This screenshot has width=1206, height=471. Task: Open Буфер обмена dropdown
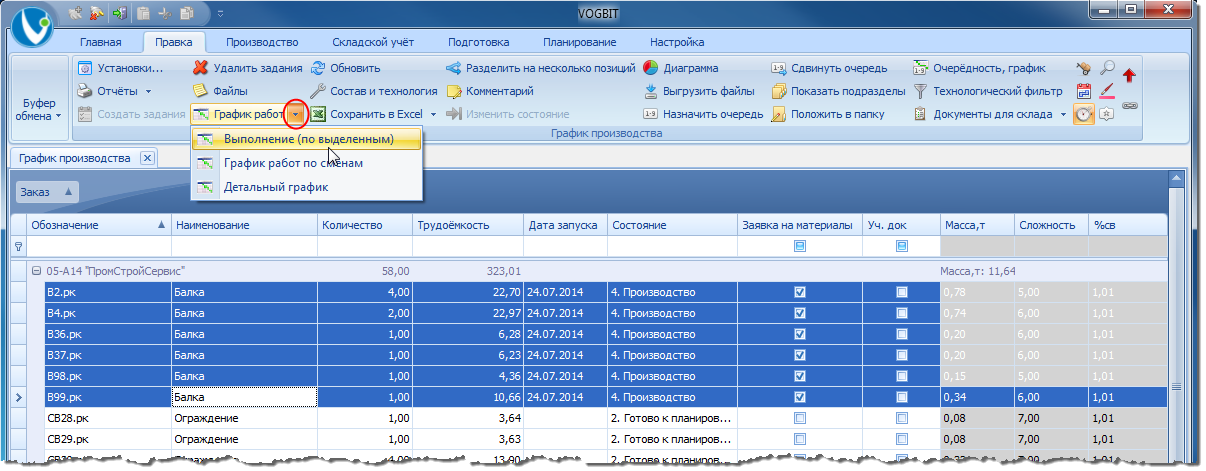[x=37, y=109]
